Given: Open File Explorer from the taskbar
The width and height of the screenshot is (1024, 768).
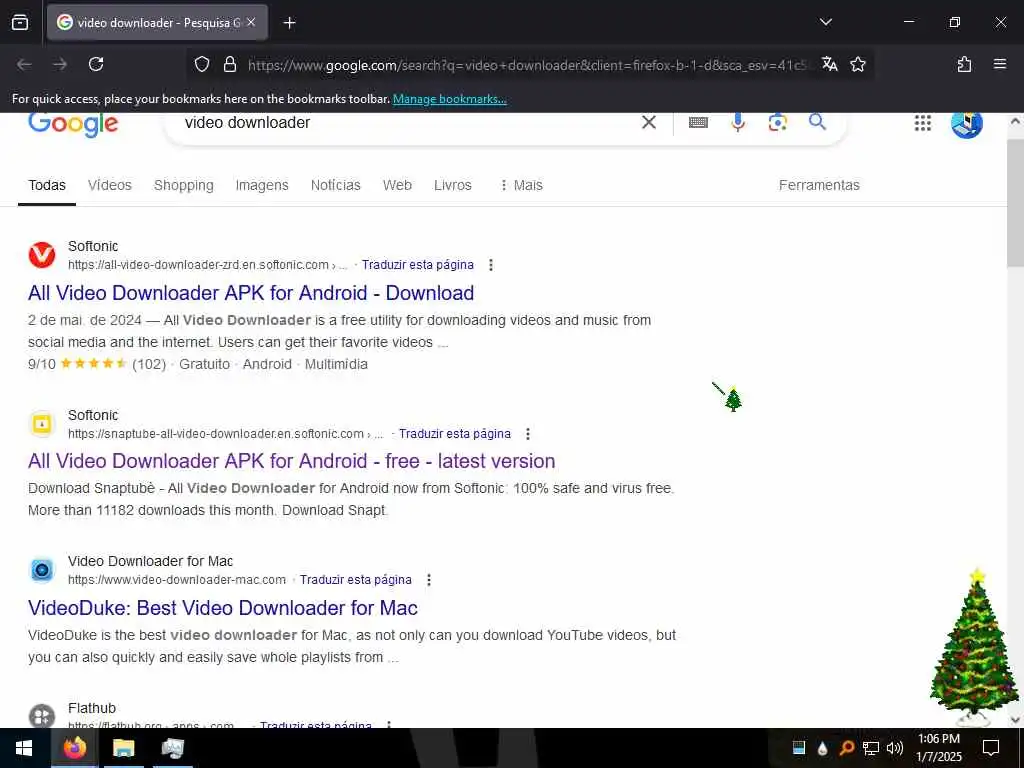Looking at the screenshot, I should click(x=123, y=748).
